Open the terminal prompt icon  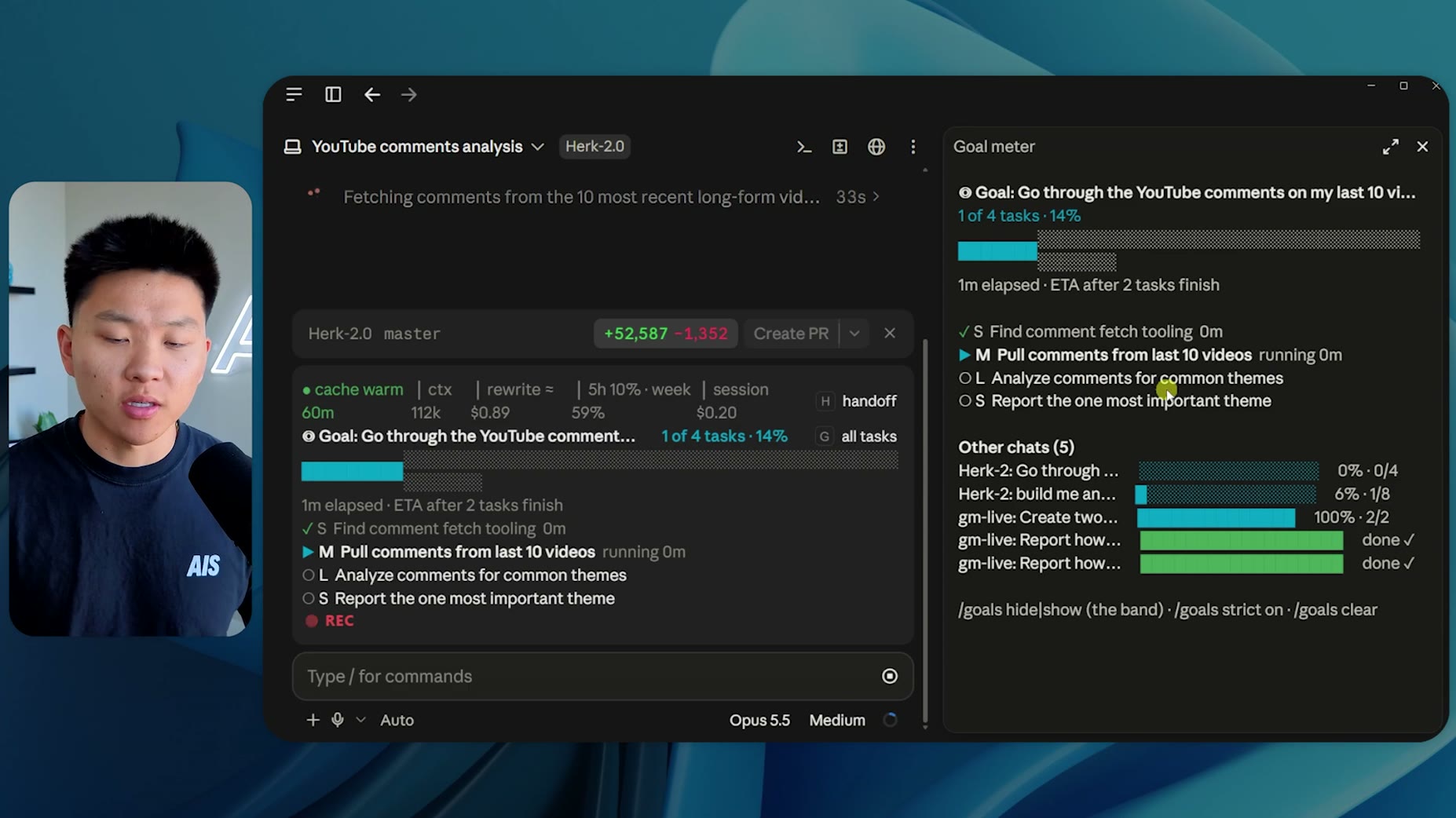coord(803,147)
